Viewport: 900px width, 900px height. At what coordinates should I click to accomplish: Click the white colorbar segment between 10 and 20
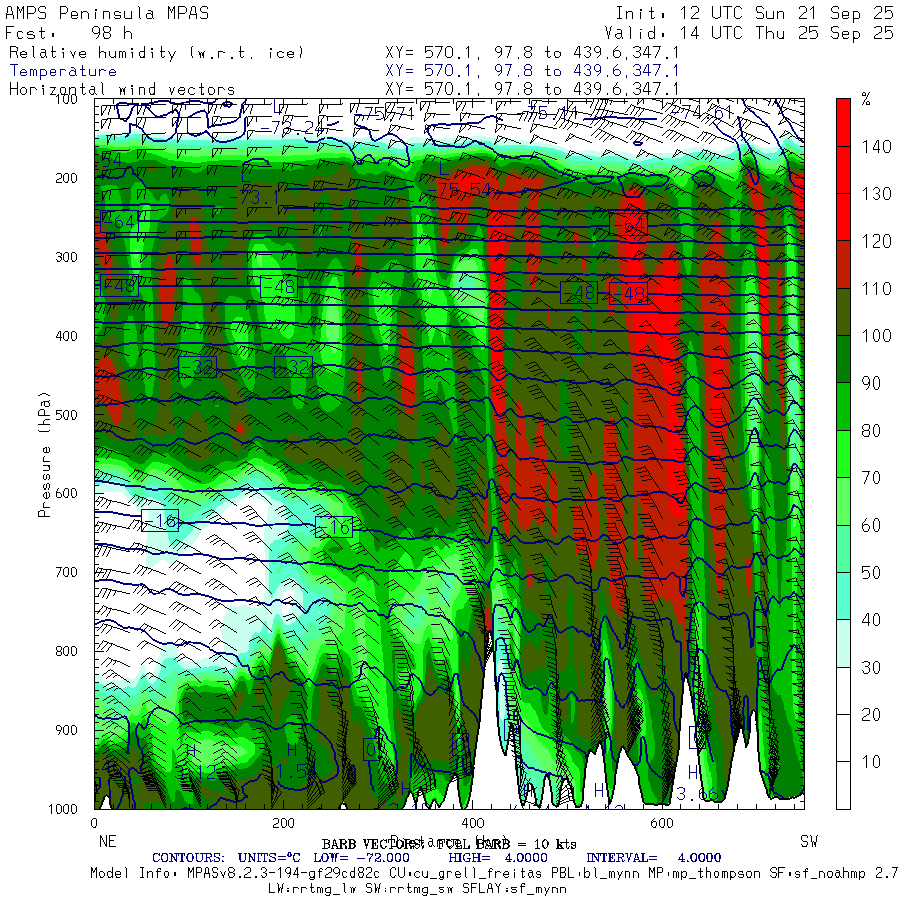coord(843,738)
